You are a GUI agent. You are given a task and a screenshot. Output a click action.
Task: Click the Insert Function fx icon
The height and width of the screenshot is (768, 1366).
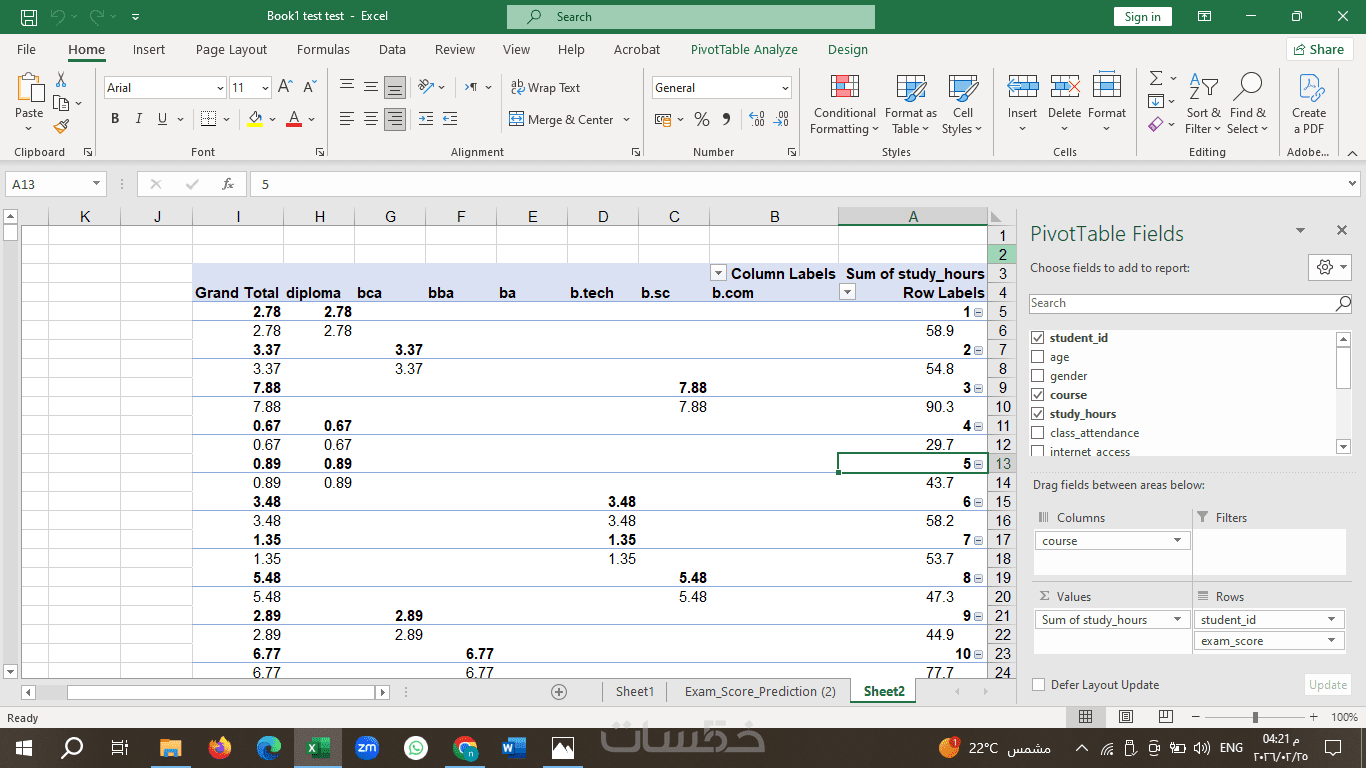point(228,184)
